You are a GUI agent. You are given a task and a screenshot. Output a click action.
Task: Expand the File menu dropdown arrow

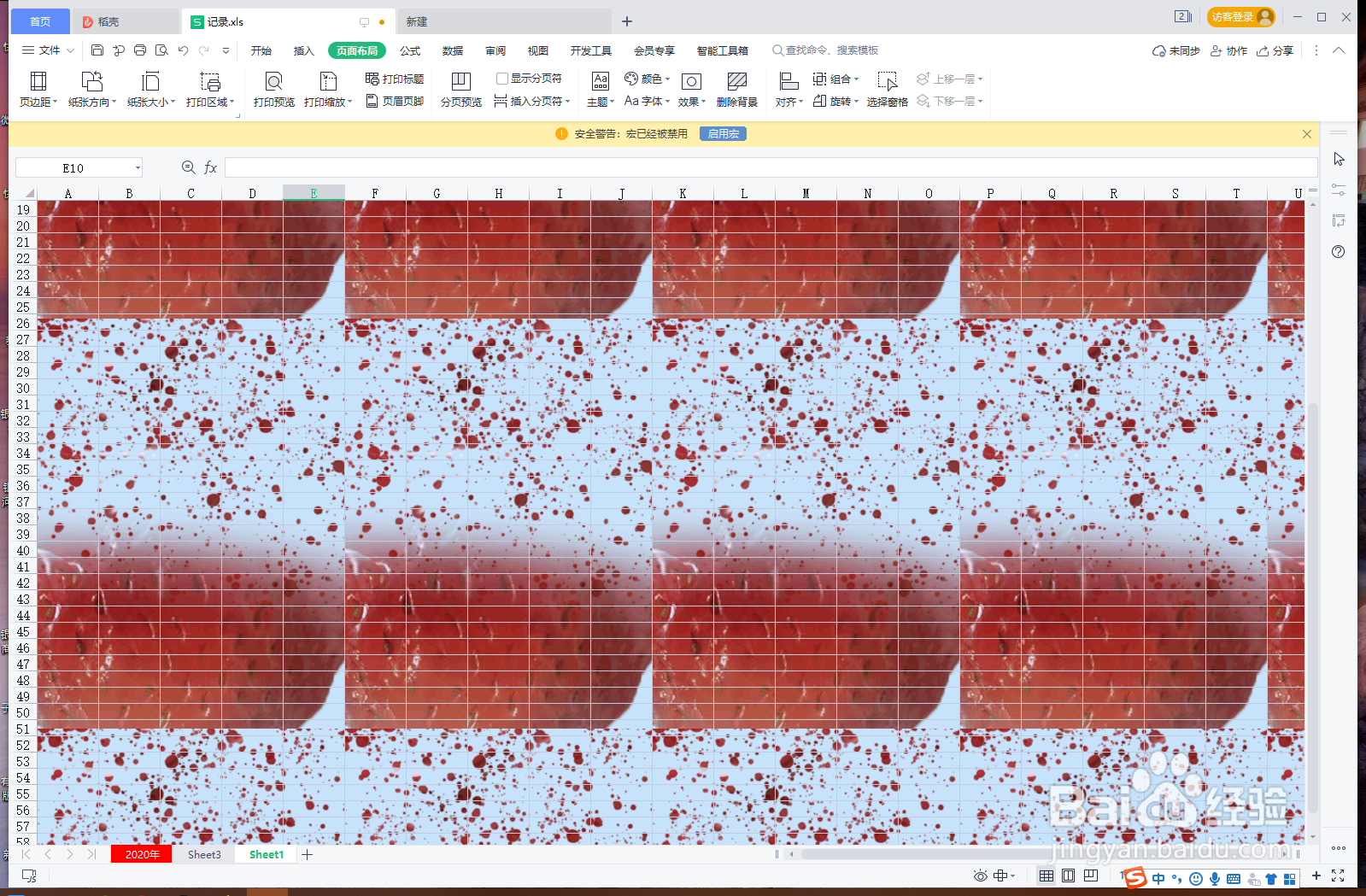71,50
